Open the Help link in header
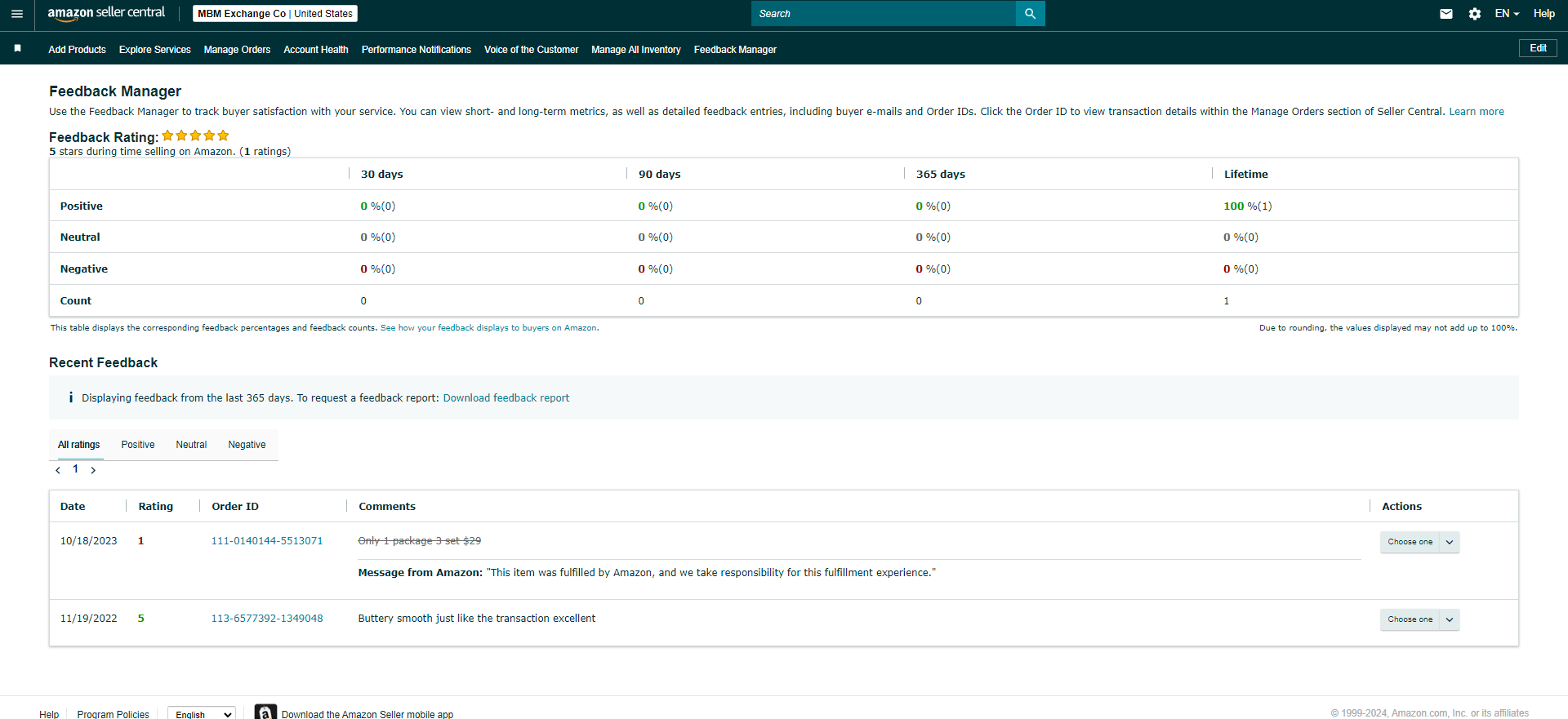The width and height of the screenshot is (1568, 719). pyautogui.click(x=1543, y=14)
